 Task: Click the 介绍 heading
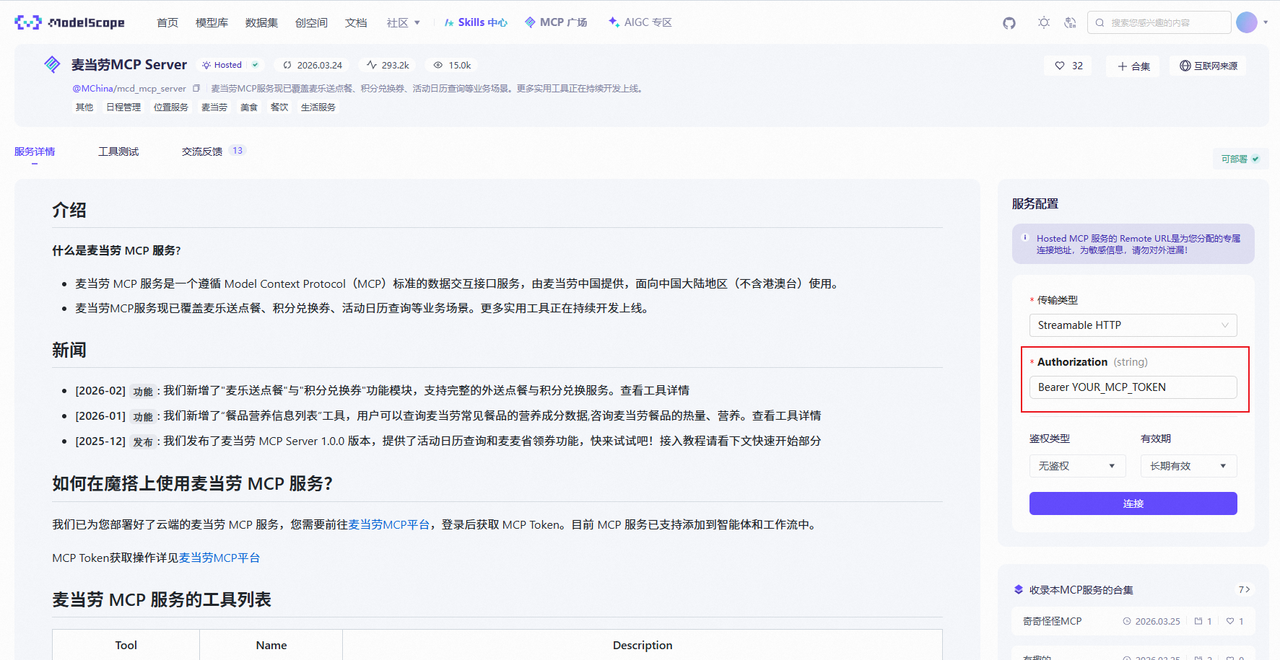(69, 210)
